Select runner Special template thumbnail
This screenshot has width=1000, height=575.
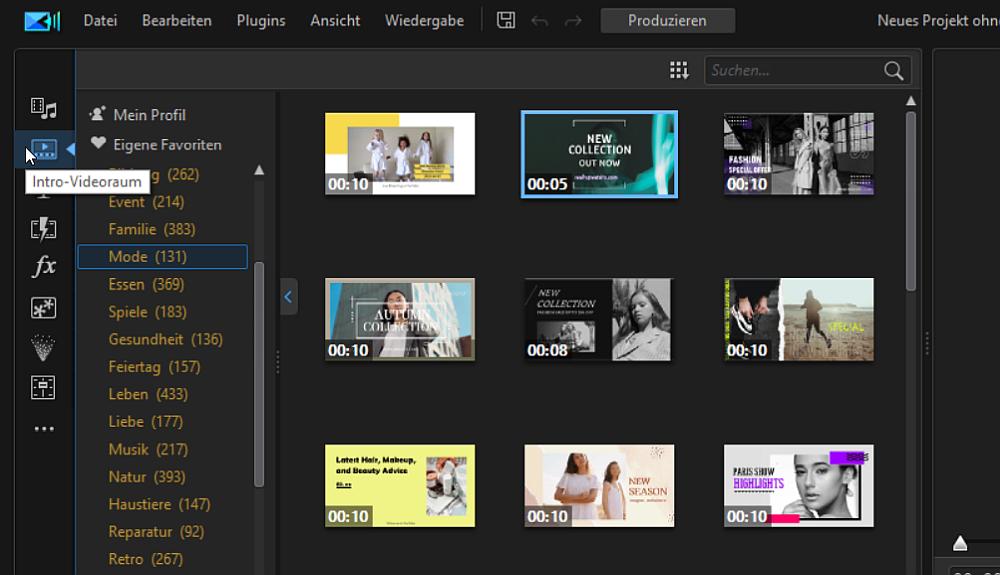click(x=798, y=319)
